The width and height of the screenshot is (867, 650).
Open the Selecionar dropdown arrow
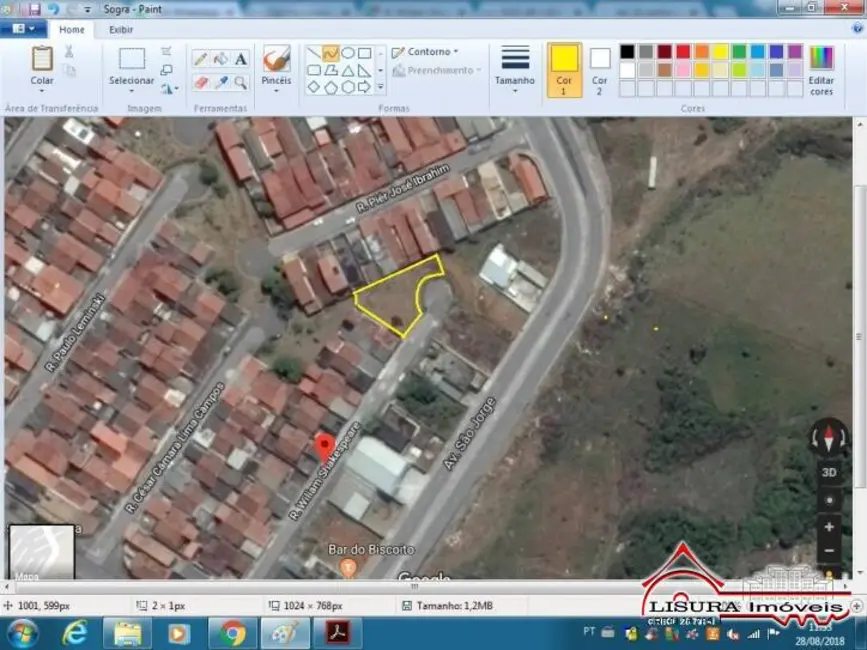129,90
